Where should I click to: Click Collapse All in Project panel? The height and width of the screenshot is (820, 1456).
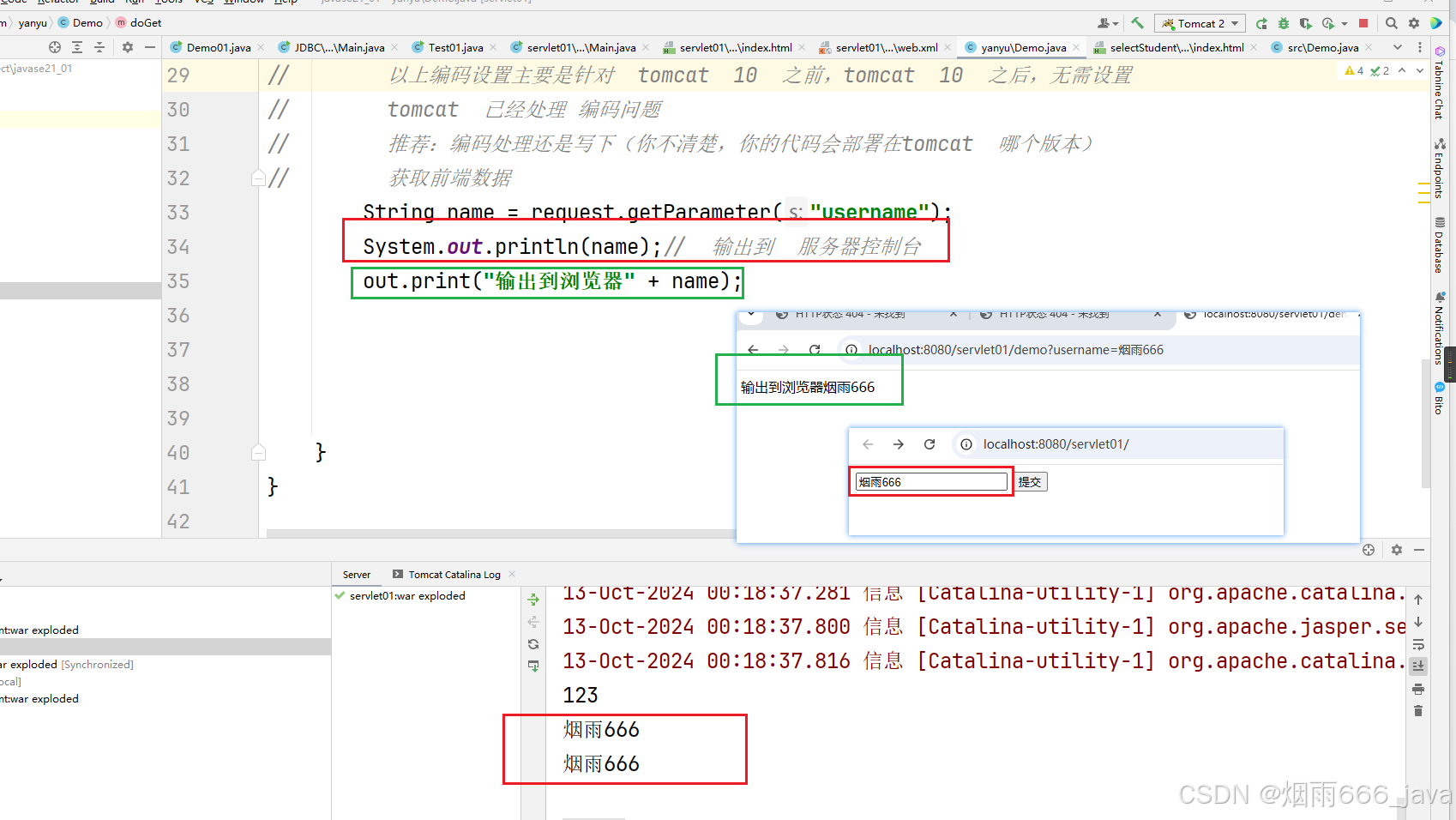click(x=99, y=47)
